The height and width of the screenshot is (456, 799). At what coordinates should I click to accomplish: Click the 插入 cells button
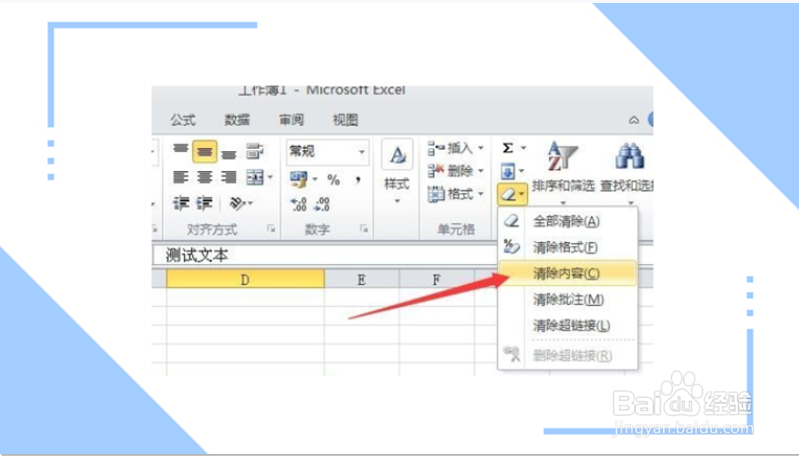[450, 148]
